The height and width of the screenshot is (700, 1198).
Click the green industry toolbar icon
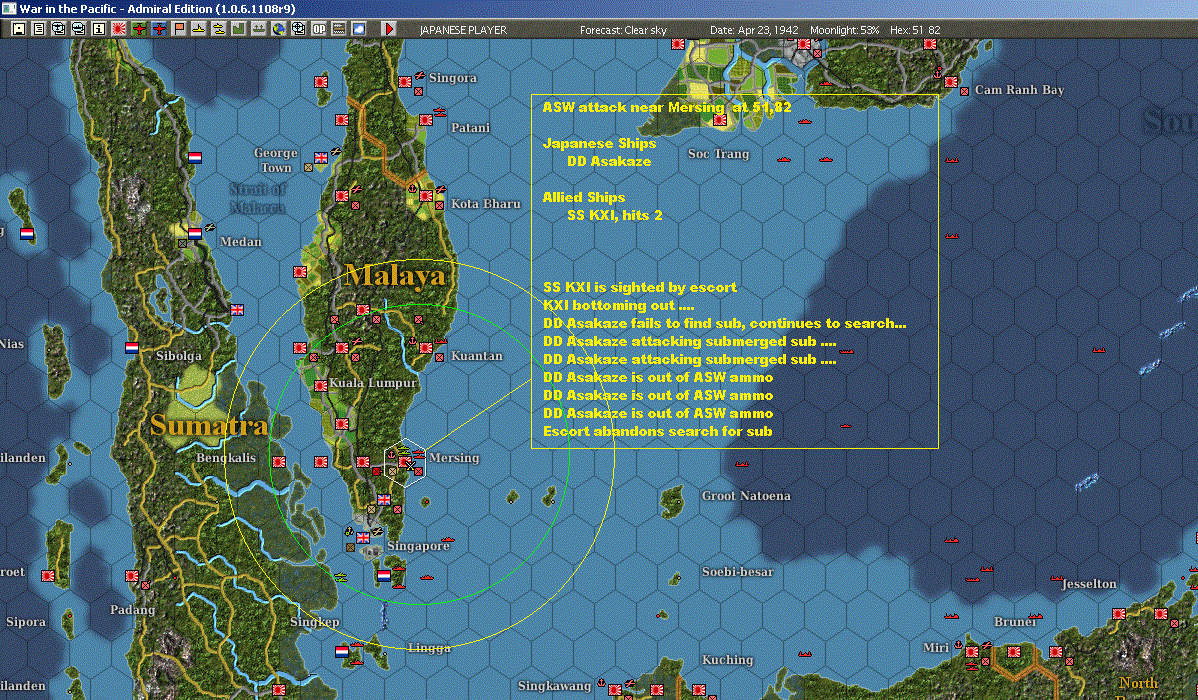238,29
